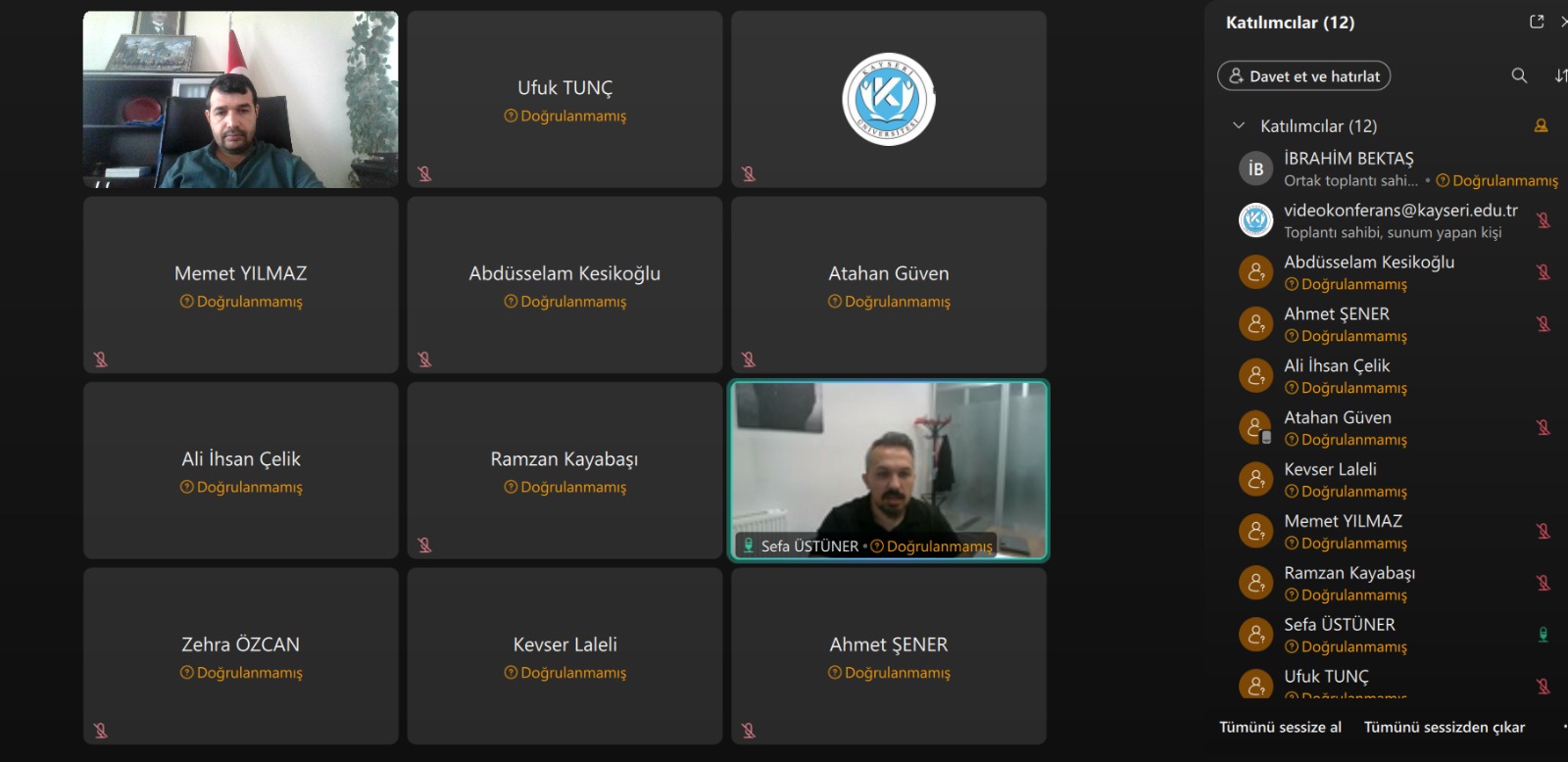
Task: Open the participant sort order icon
Action: (x=1560, y=75)
